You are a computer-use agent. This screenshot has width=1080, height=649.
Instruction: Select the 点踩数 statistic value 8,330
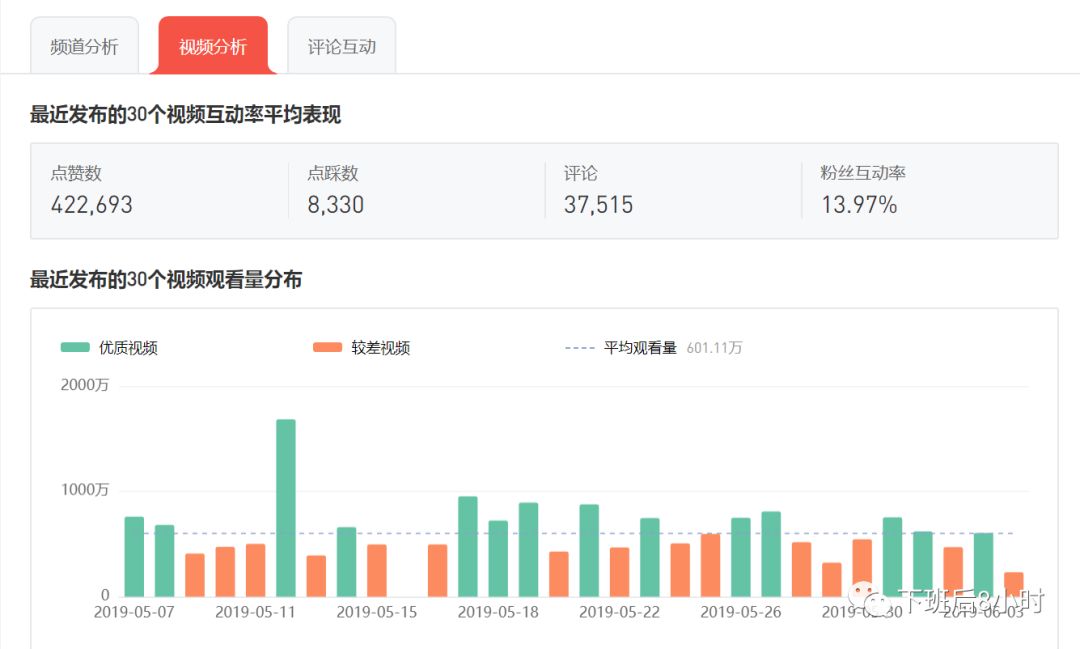(337, 204)
